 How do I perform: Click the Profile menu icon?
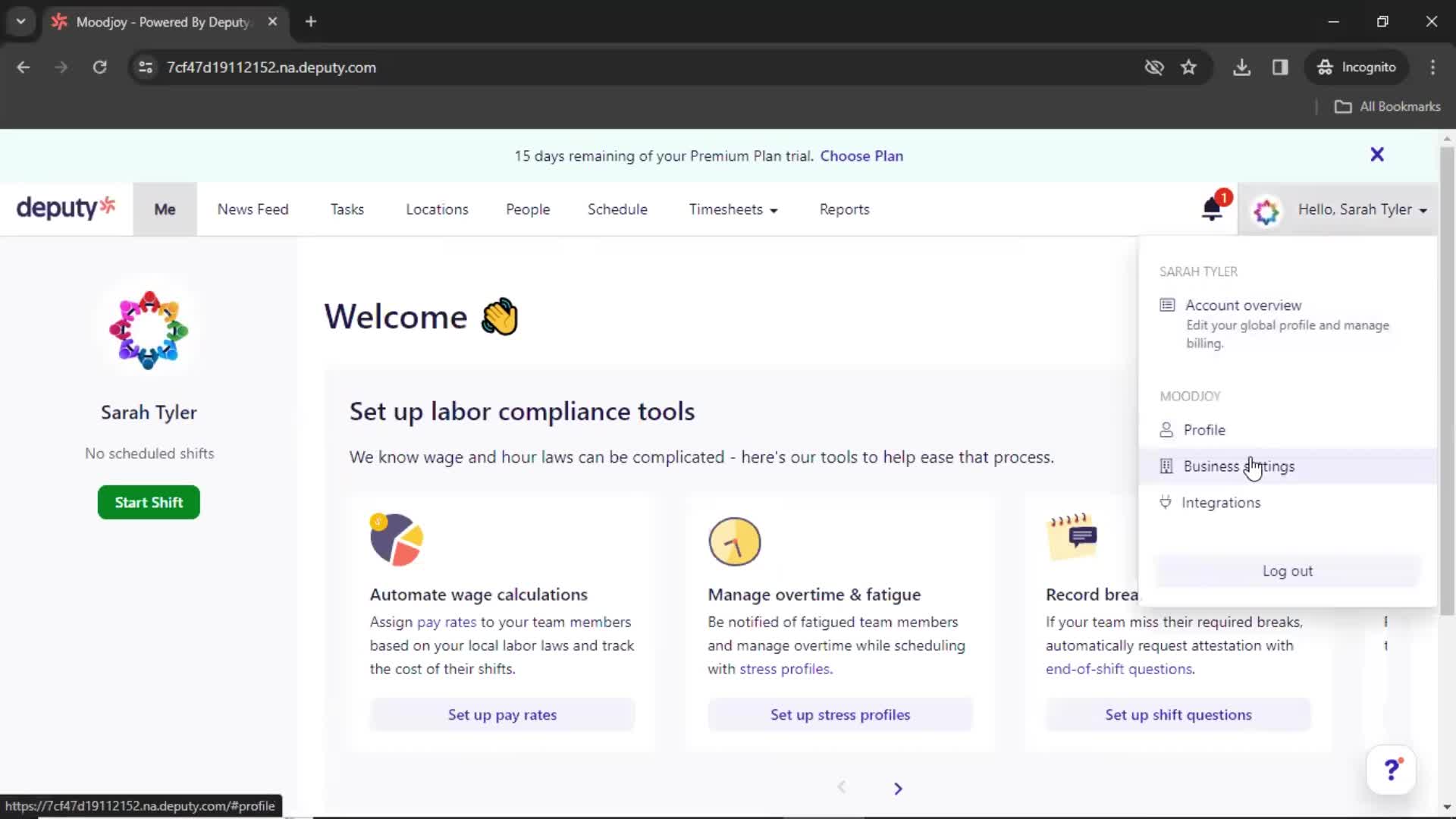[x=1167, y=429]
